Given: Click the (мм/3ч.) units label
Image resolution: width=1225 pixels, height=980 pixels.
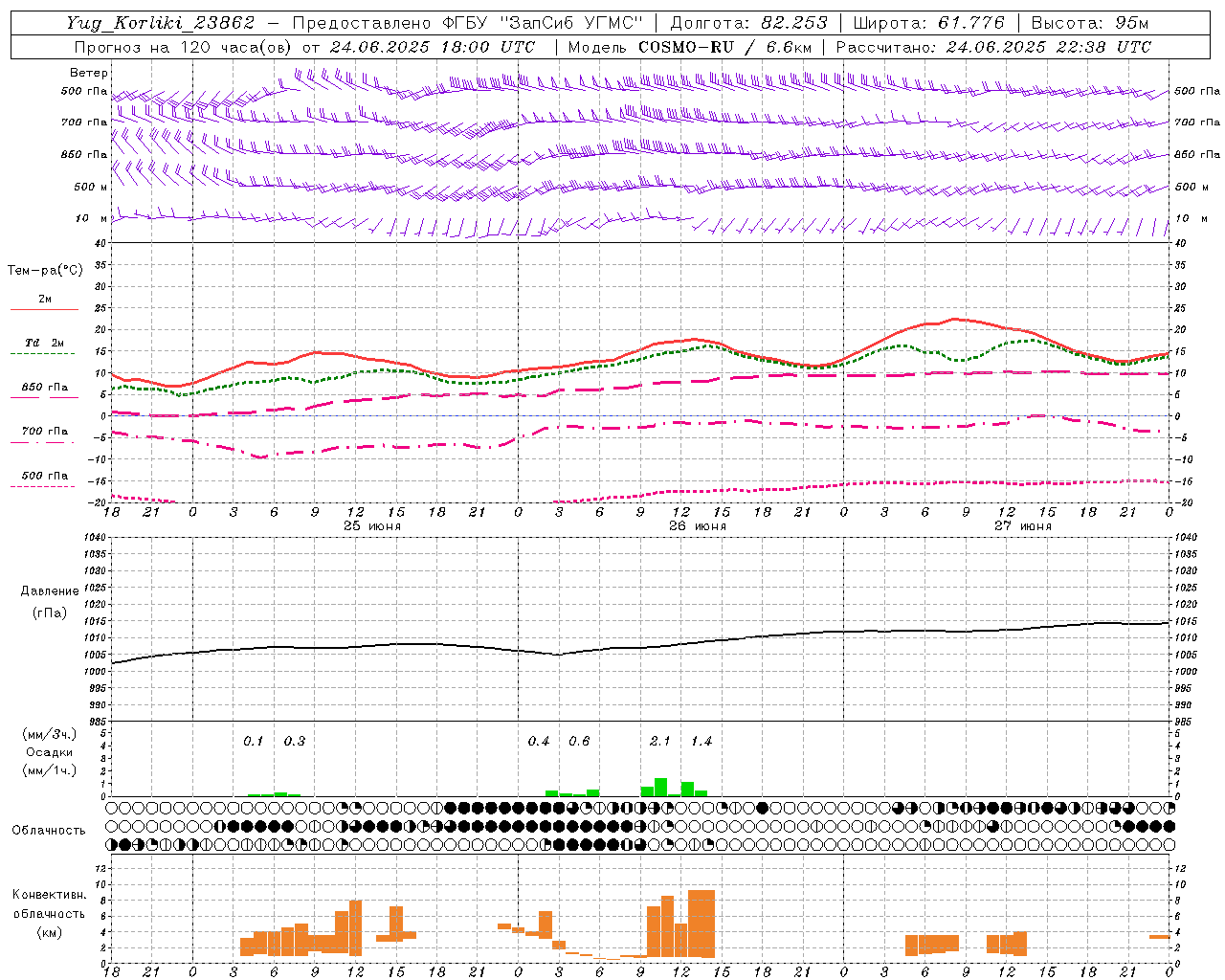Looking at the screenshot, I should tap(49, 734).
